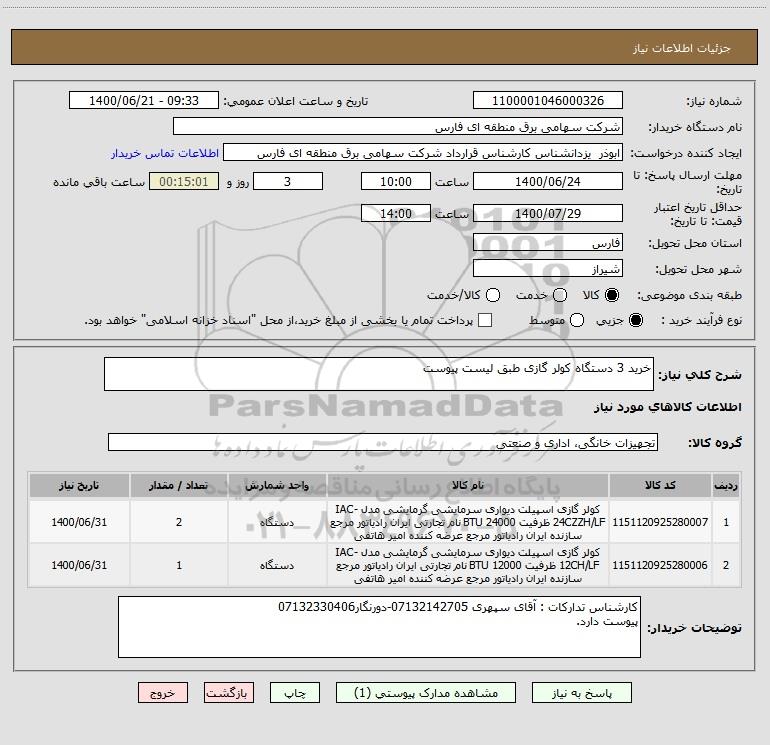Click the remaining days field showing 3
770x745 pixels.
coord(288,181)
